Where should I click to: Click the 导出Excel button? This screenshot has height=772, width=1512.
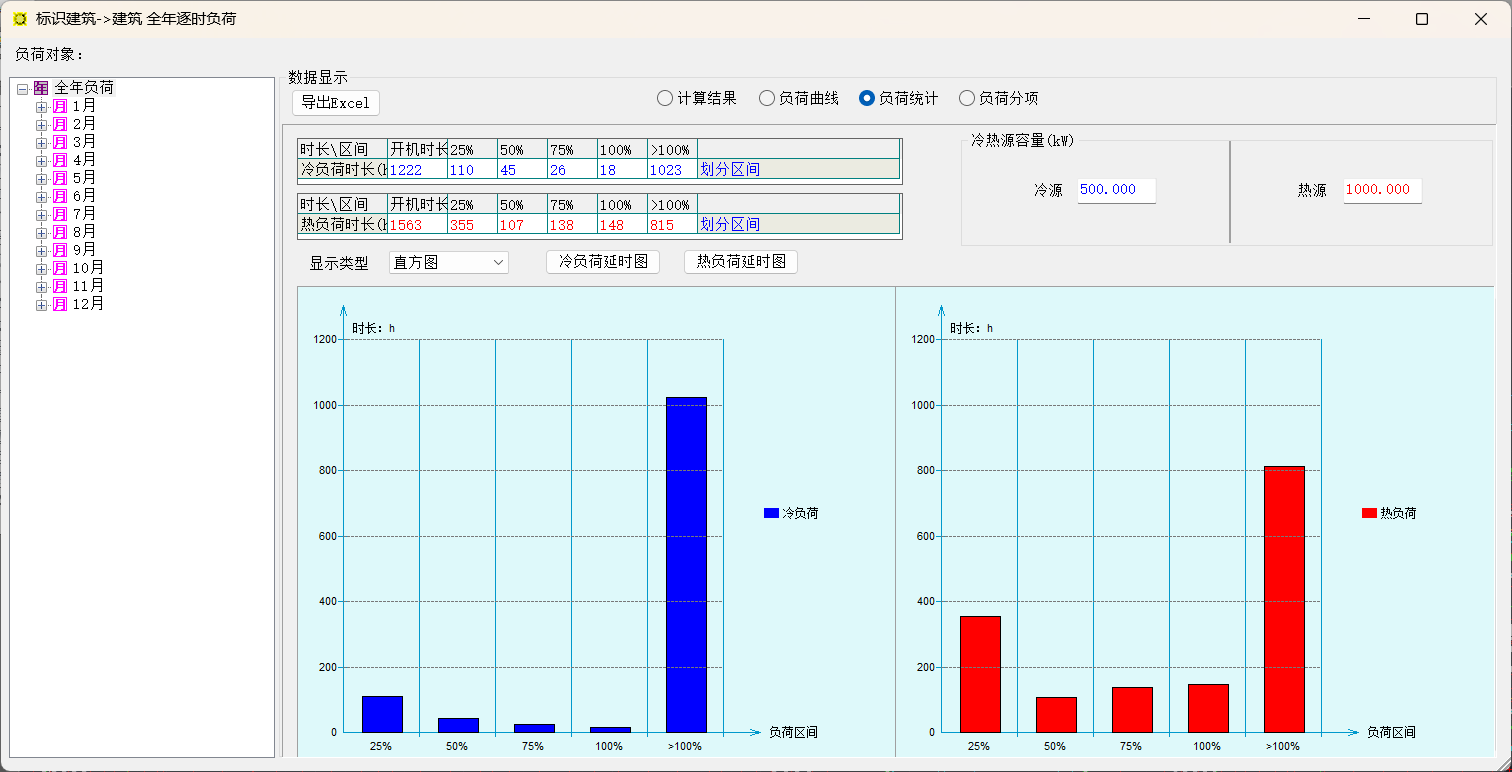click(x=336, y=103)
